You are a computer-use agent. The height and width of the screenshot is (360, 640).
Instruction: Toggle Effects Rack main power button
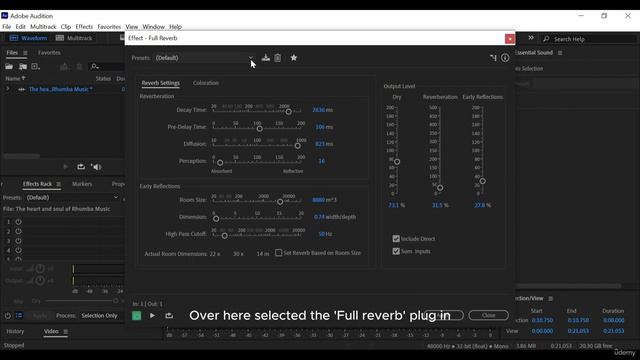click(8, 316)
